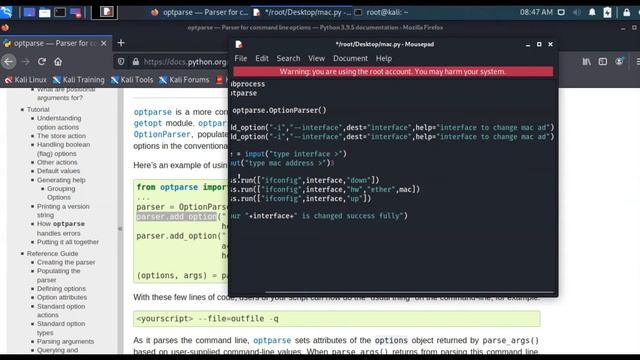This screenshot has height=360, width=640.
Task: Switch to optparse Firefox taskbar window
Action: [x=199, y=12]
